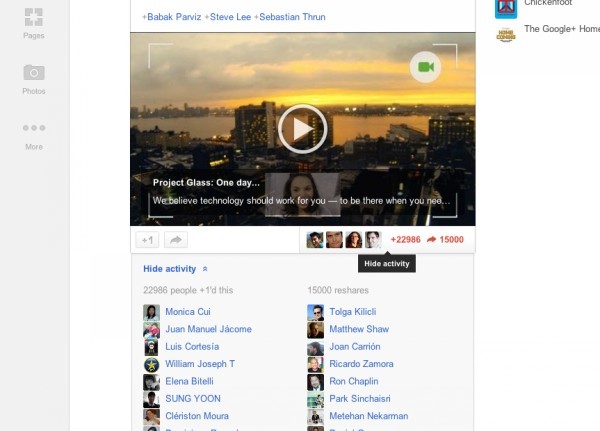This screenshot has height=431, width=600.
Task: Open Cláriston Moura's profile
Action: click(x=197, y=416)
